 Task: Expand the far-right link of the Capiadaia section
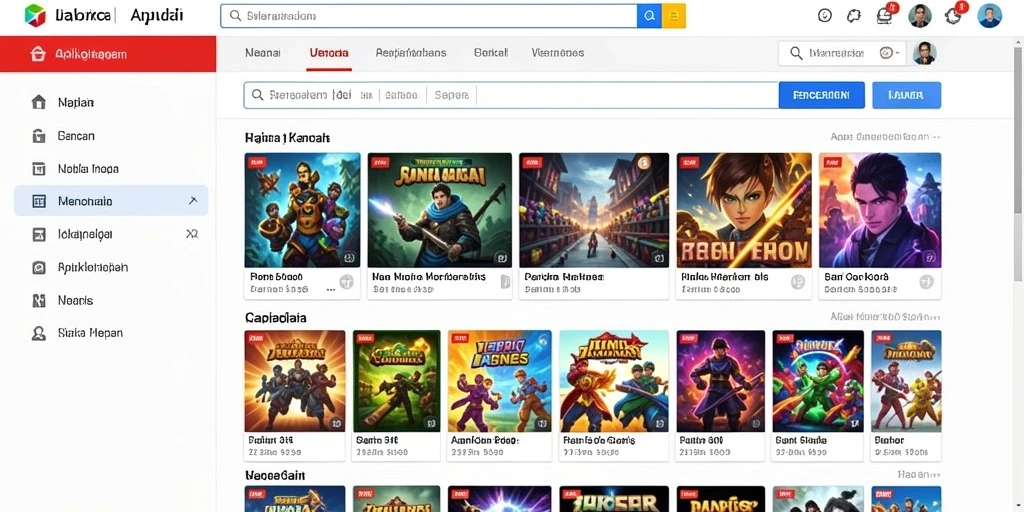(885, 317)
